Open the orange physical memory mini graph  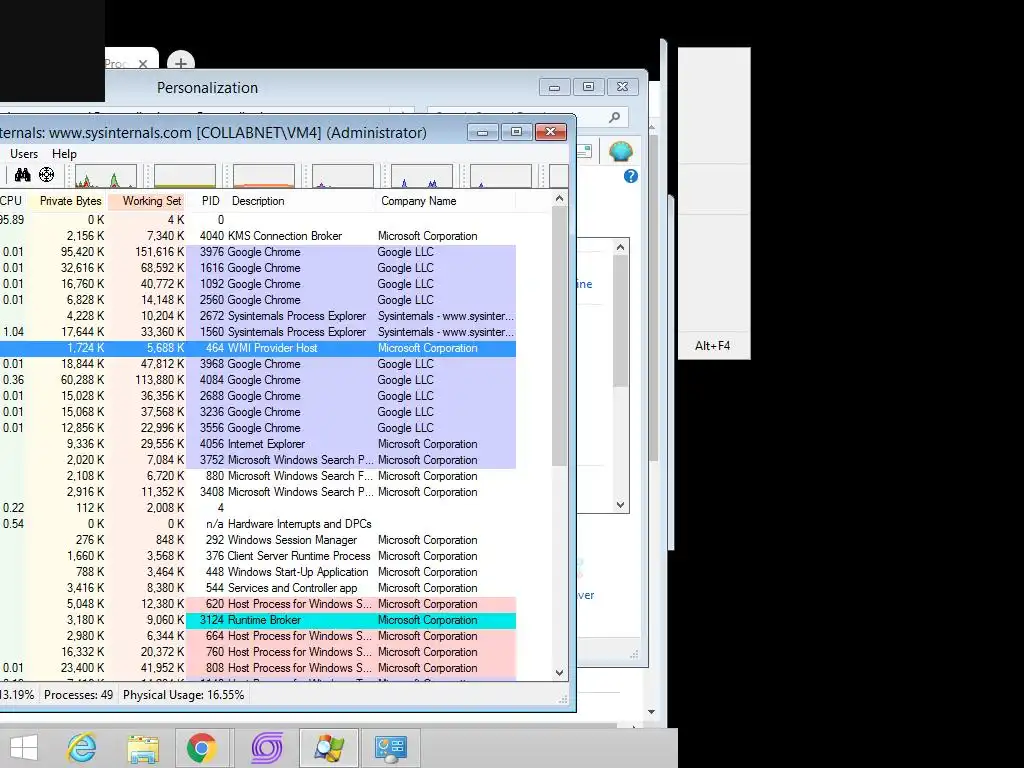[x=264, y=176]
